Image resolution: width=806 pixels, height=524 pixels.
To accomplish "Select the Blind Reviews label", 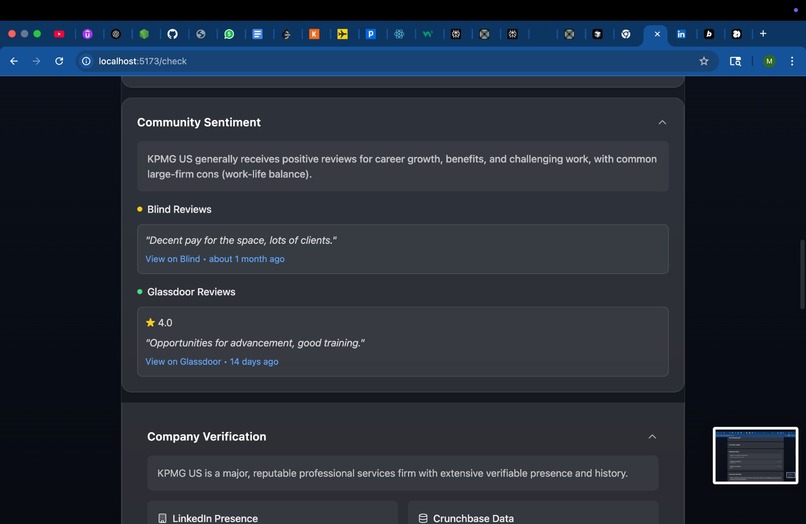I will [179, 209].
